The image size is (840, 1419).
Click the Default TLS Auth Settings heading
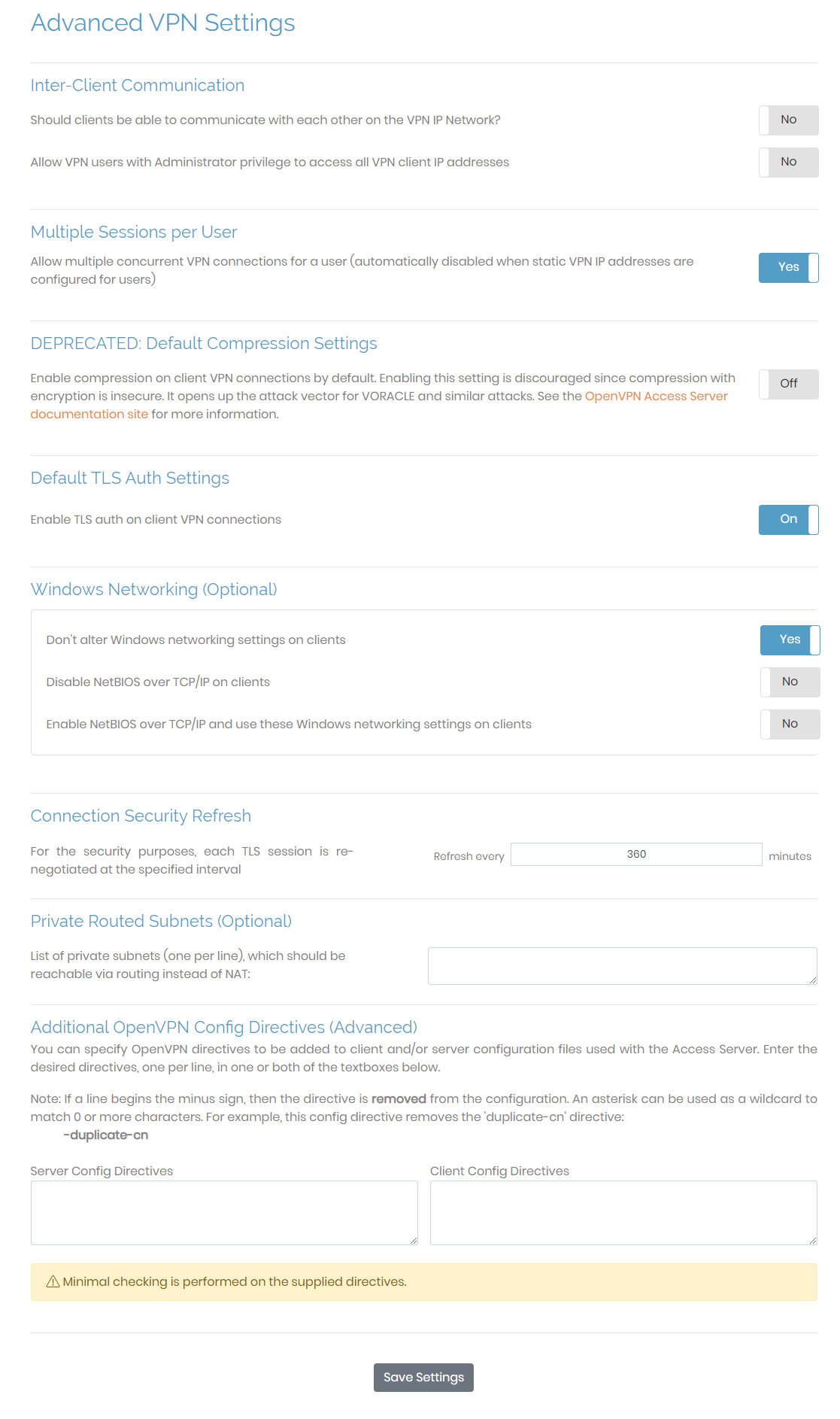click(x=130, y=479)
